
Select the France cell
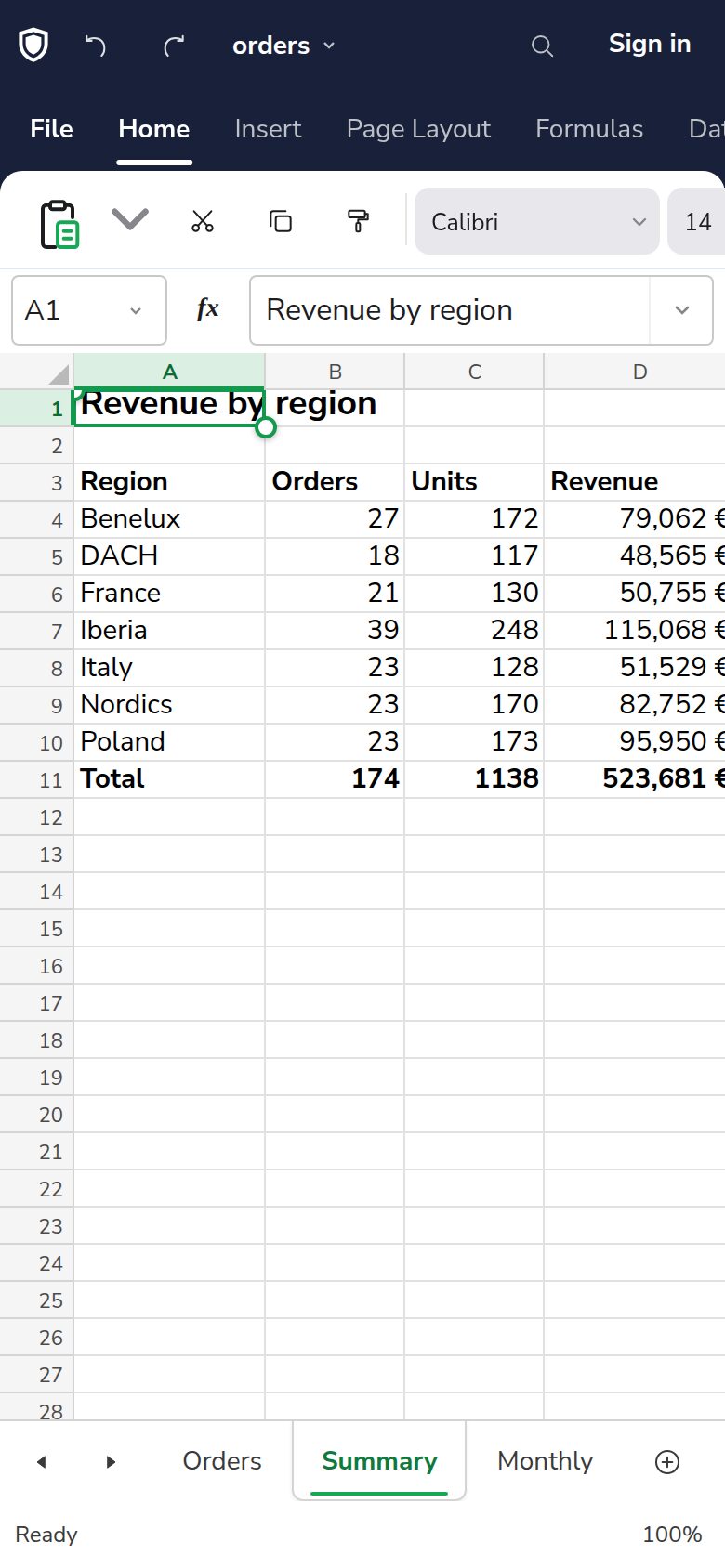pyautogui.click(x=169, y=594)
